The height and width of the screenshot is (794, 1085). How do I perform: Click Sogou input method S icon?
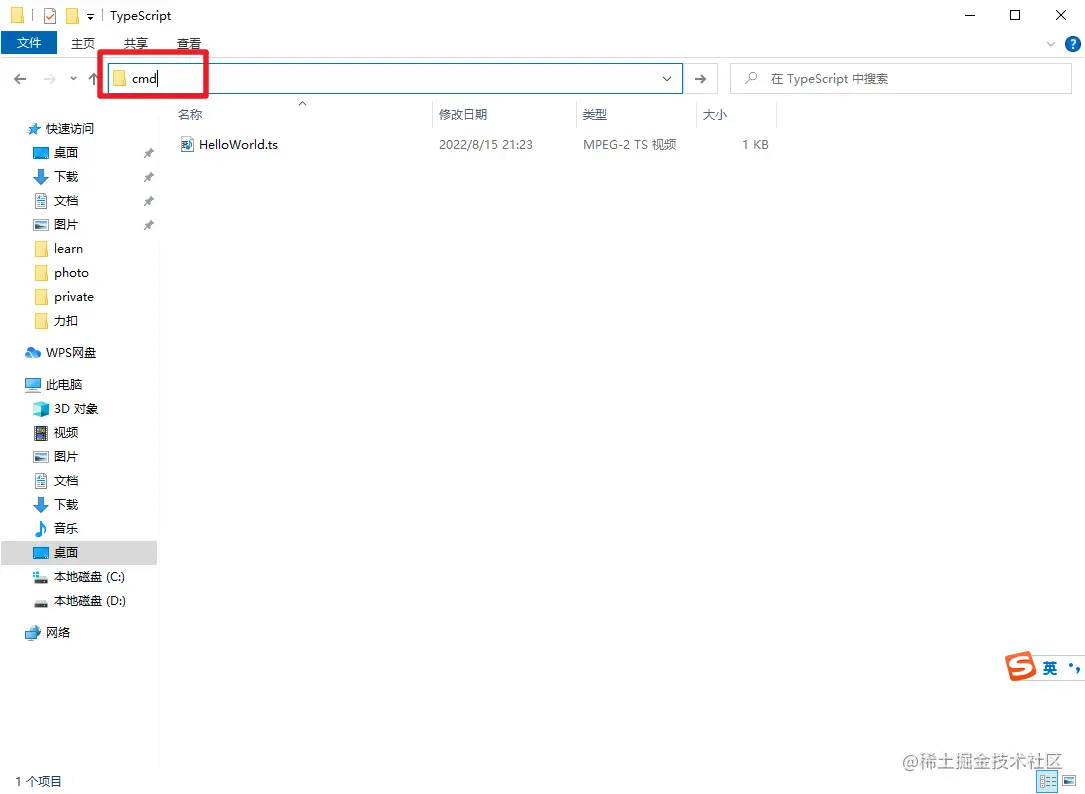pos(1020,666)
